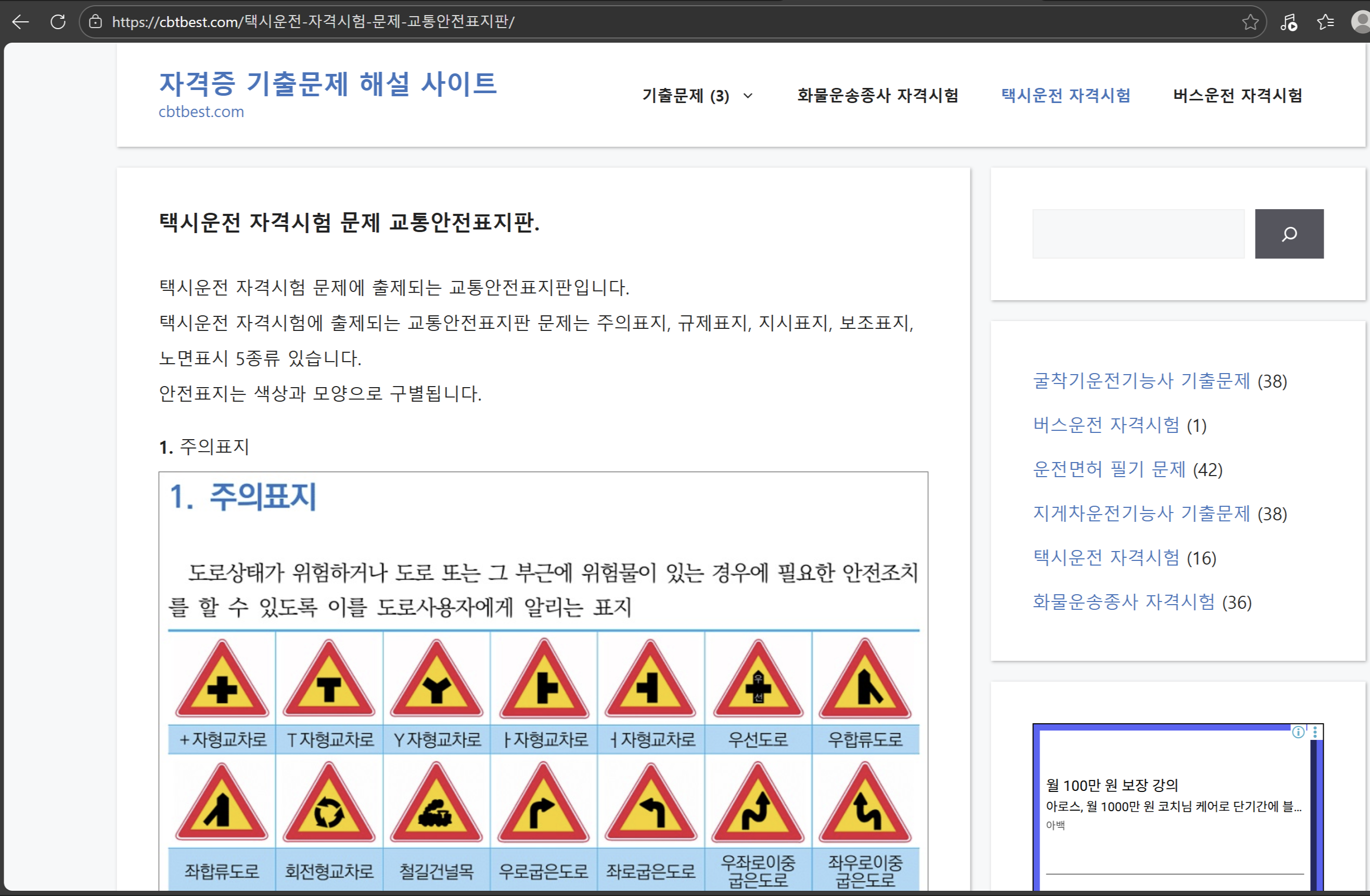Open favorites list icon in toolbar

[x=1326, y=22]
